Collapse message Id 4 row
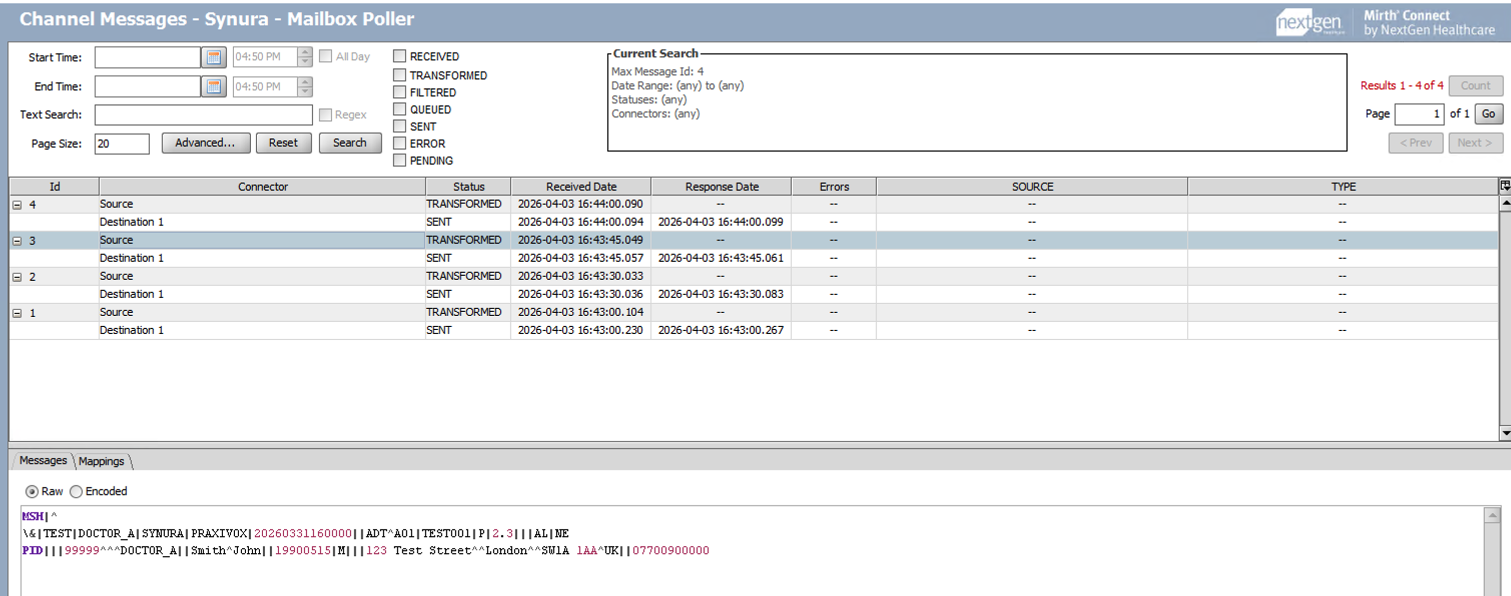Image resolution: width=1511 pixels, height=596 pixels. pyautogui.click(x=17, y=204)
